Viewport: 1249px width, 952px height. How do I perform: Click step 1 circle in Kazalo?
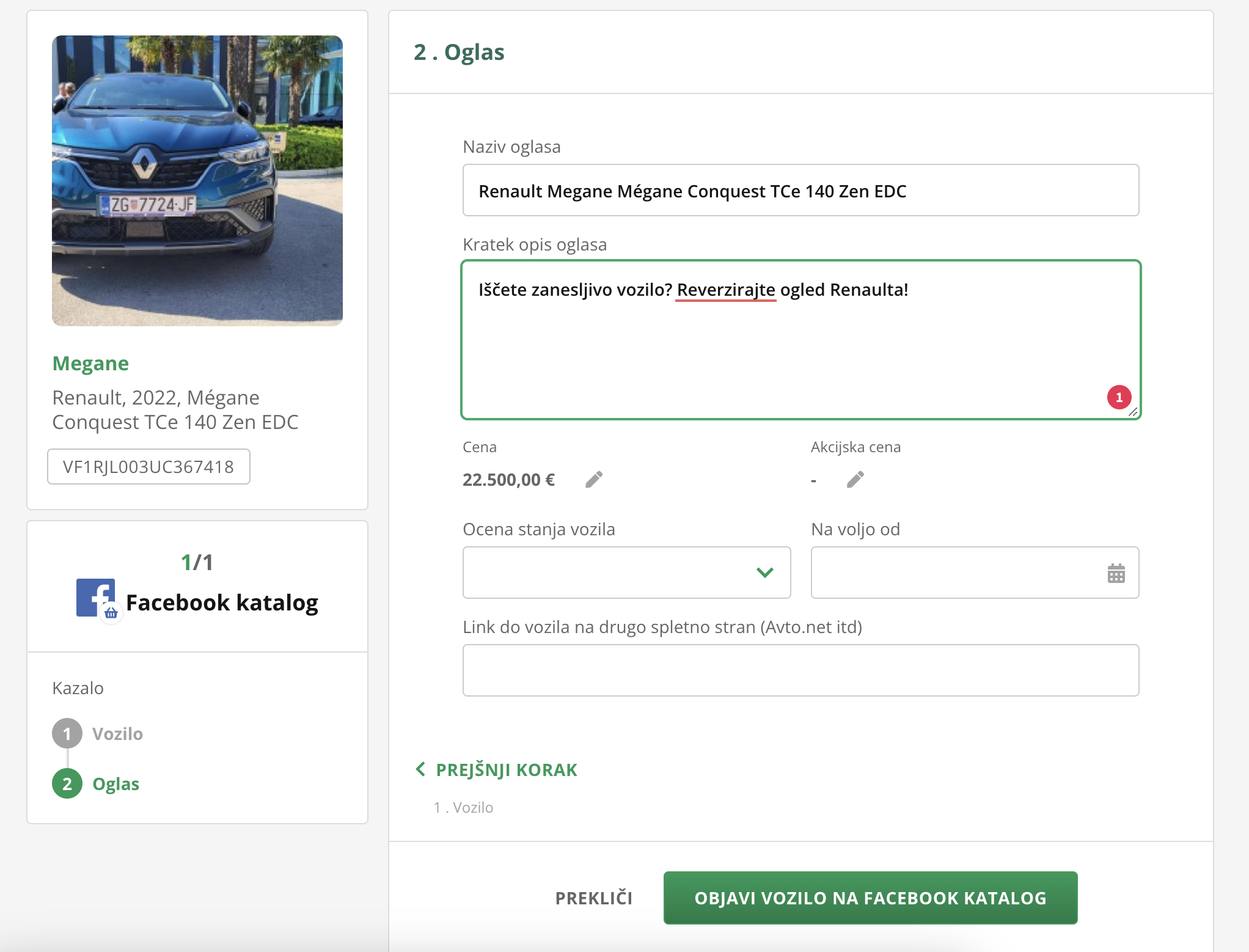pyautogui.click(x=67, y=733)
